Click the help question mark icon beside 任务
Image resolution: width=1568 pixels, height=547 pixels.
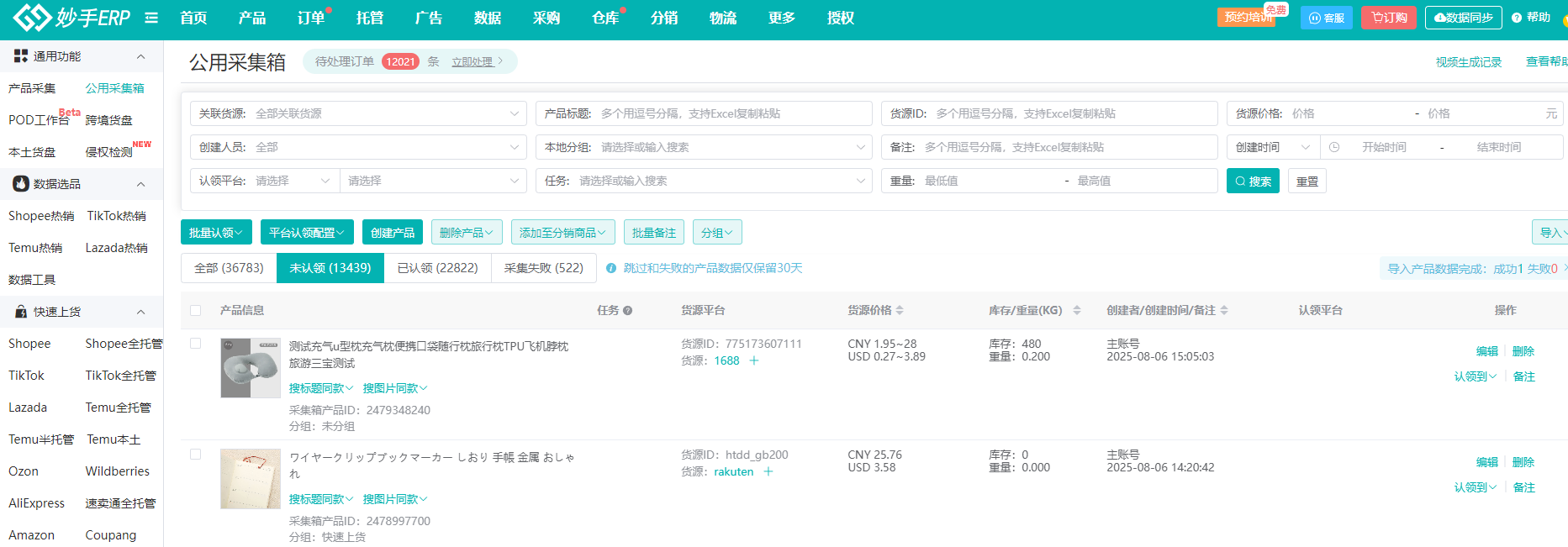point(628,311)
